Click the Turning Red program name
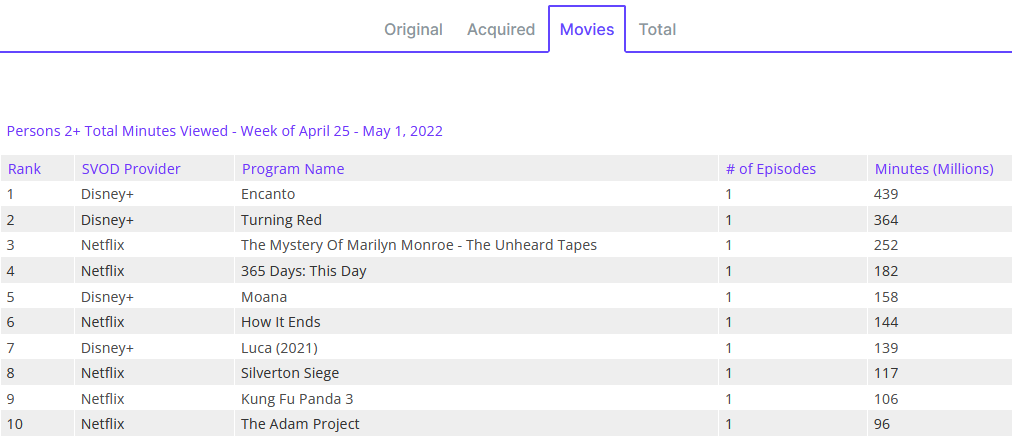Image resolution: width=1012 pixels, height=441 pixels. 281,220
